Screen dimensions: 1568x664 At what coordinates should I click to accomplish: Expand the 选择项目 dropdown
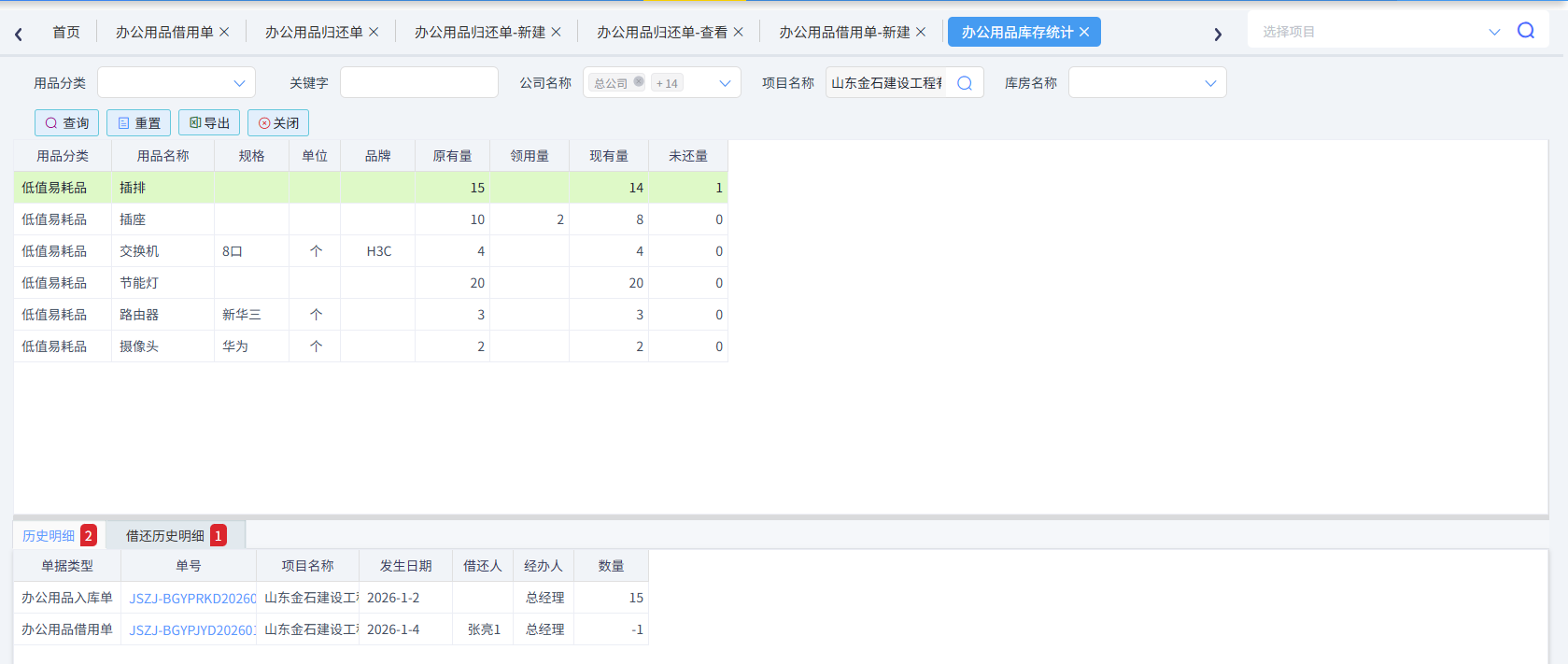(x=1493, y=32)
